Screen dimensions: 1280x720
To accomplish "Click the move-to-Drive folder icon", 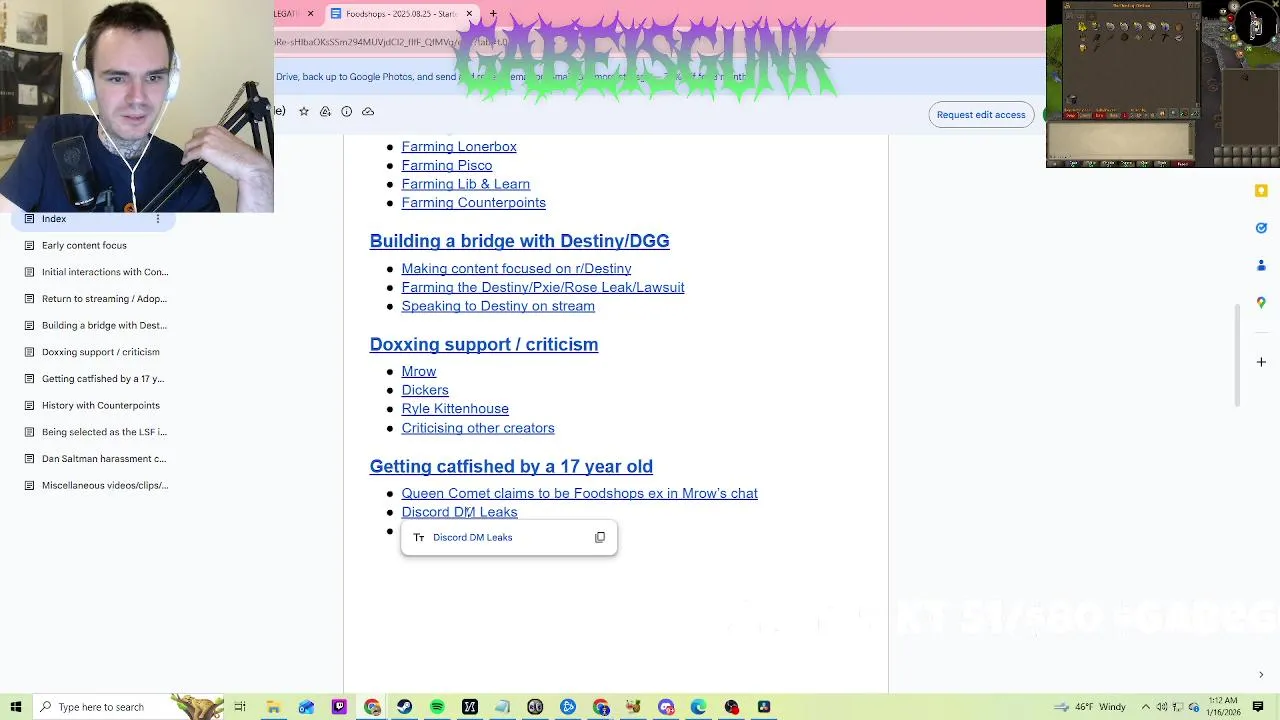I will pos(325,111).
